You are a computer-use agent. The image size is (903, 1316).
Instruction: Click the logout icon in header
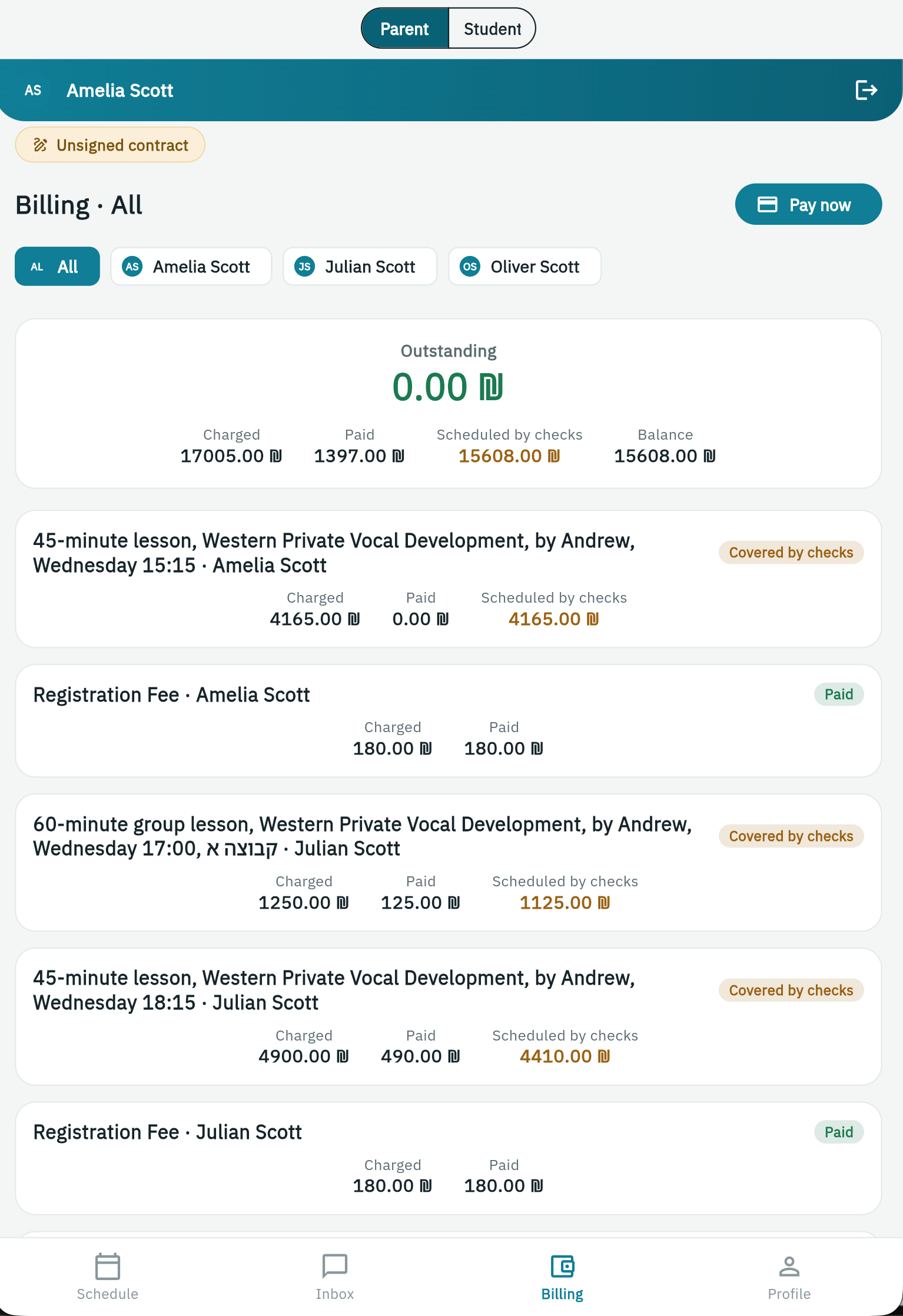[x=866, y=90]
